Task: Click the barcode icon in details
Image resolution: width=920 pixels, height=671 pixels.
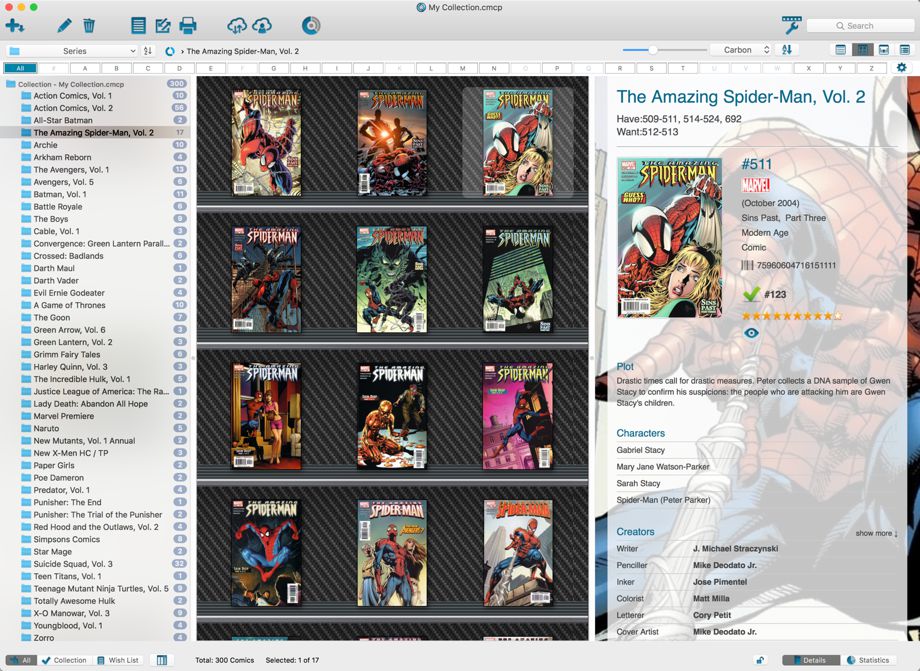Action: click(747, 265)
